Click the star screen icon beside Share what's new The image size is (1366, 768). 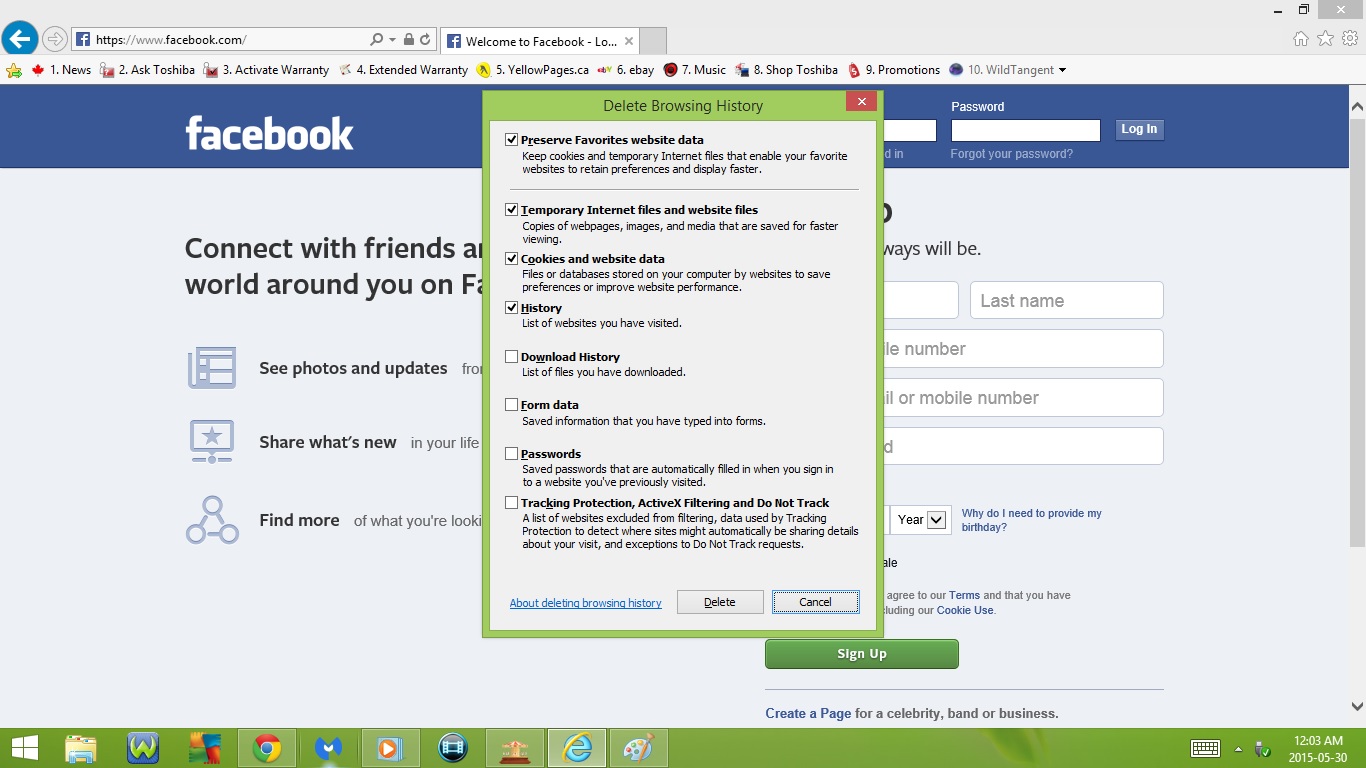coord(212,441)
